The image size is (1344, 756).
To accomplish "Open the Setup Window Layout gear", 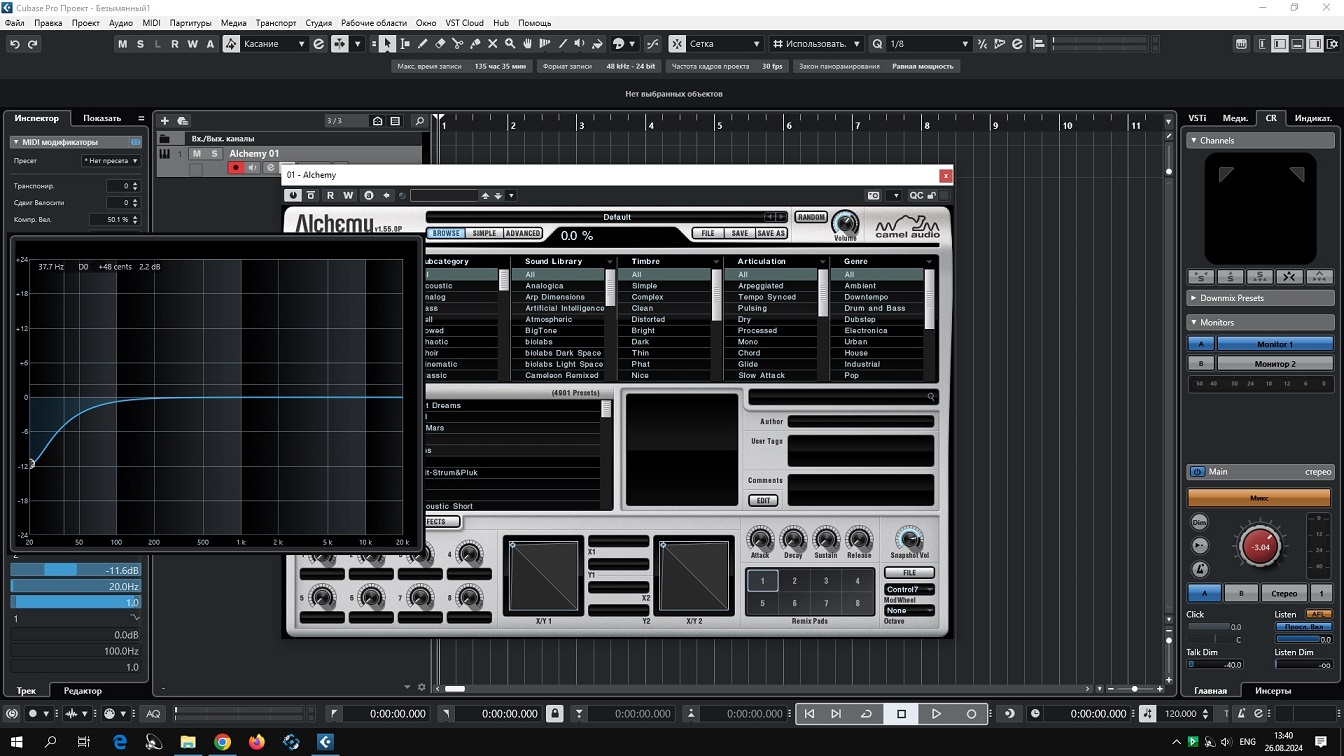I will 1332,44.
